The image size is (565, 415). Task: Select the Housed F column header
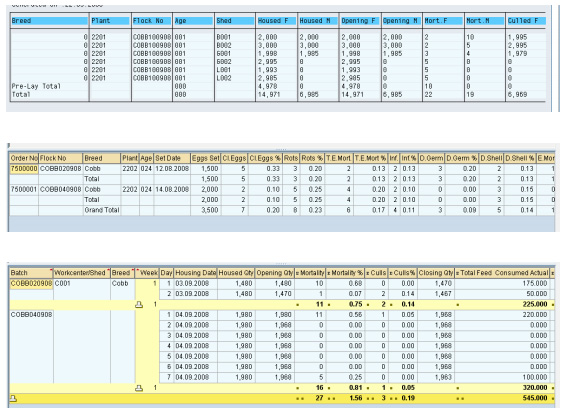pos(276,21)
